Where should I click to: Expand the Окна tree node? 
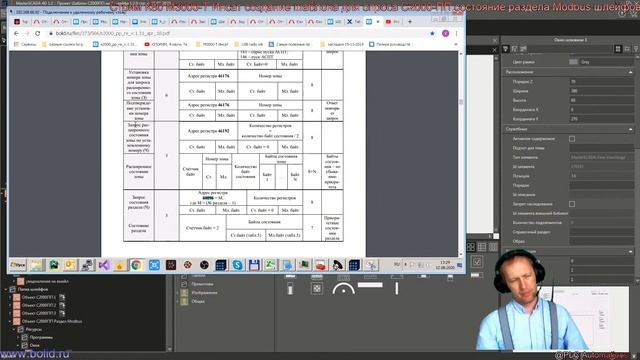tap(18, 346)
